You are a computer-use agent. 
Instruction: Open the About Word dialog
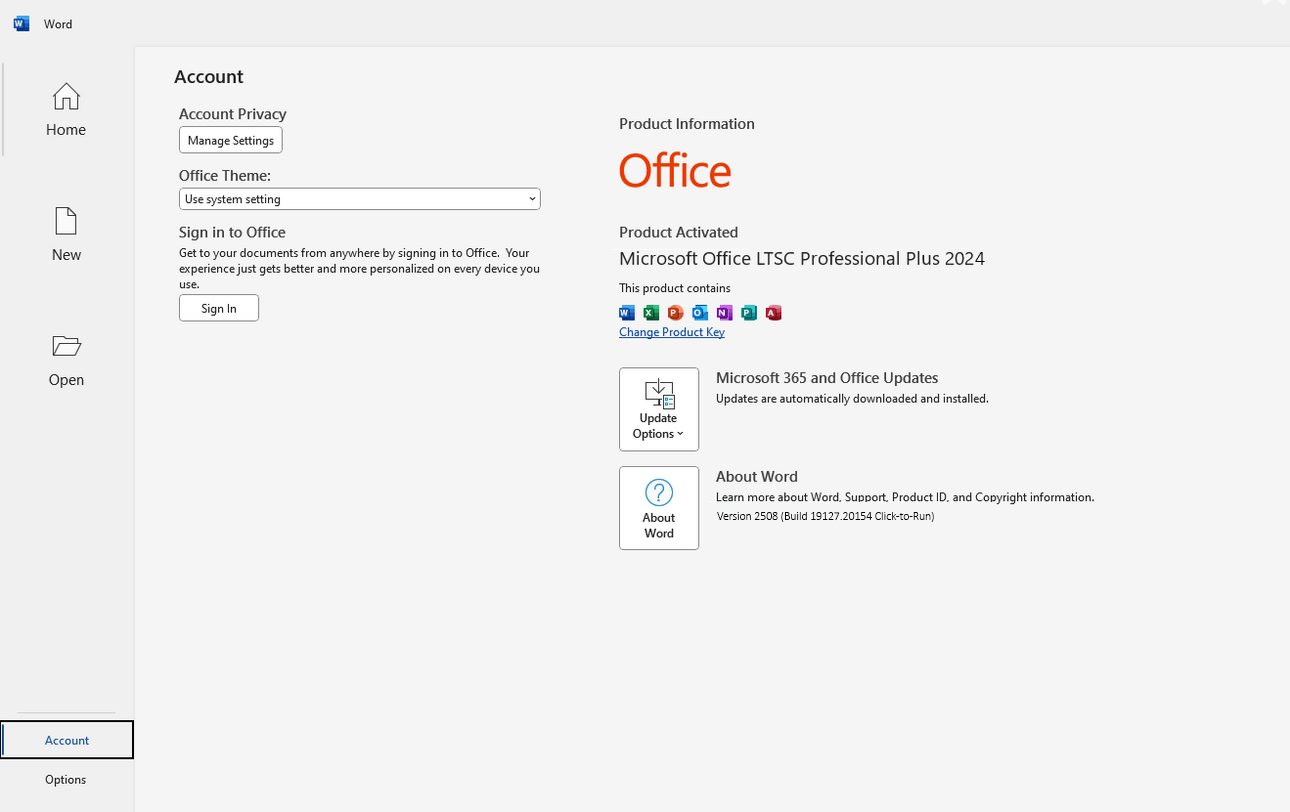(x=659, y=508)
